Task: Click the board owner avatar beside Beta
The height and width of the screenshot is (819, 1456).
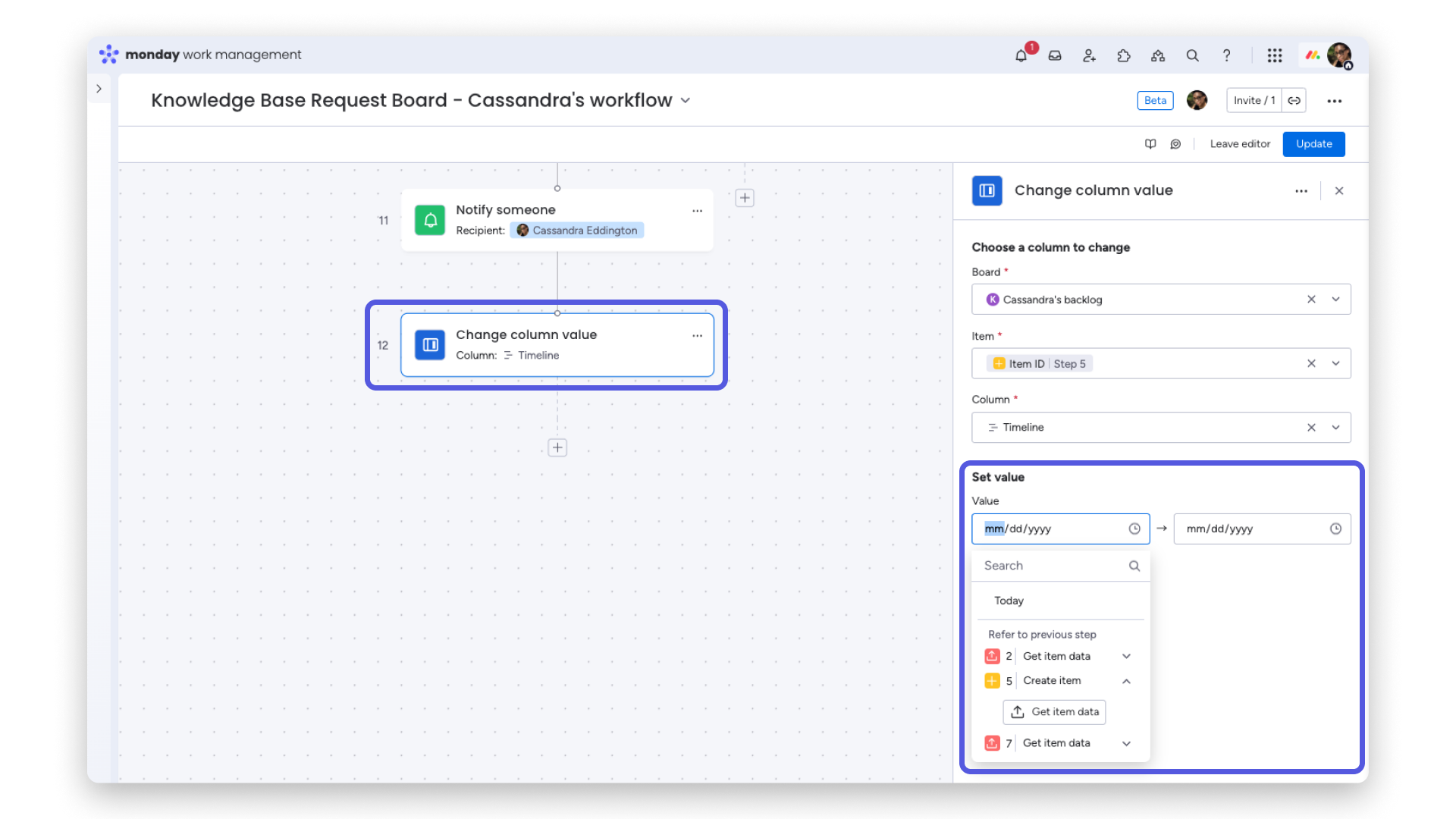Action: pyautogui.click(x=1197, y=100)
